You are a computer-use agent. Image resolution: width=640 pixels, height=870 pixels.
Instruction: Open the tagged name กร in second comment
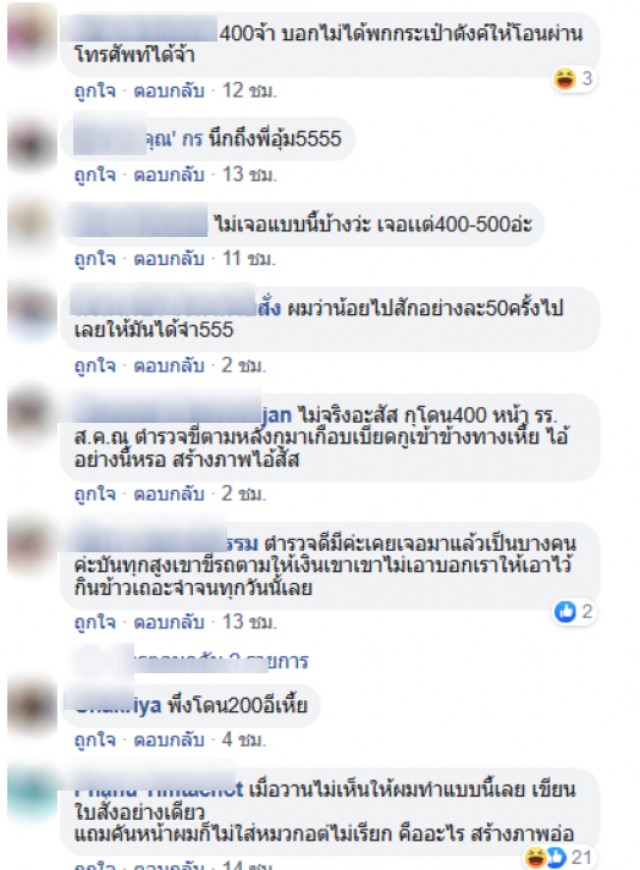192,139
